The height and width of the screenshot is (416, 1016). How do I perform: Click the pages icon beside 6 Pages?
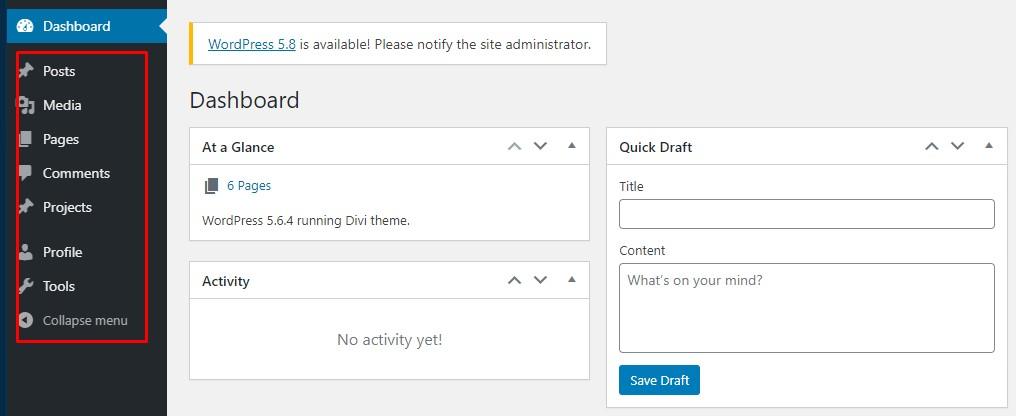(x=211, y=187)
